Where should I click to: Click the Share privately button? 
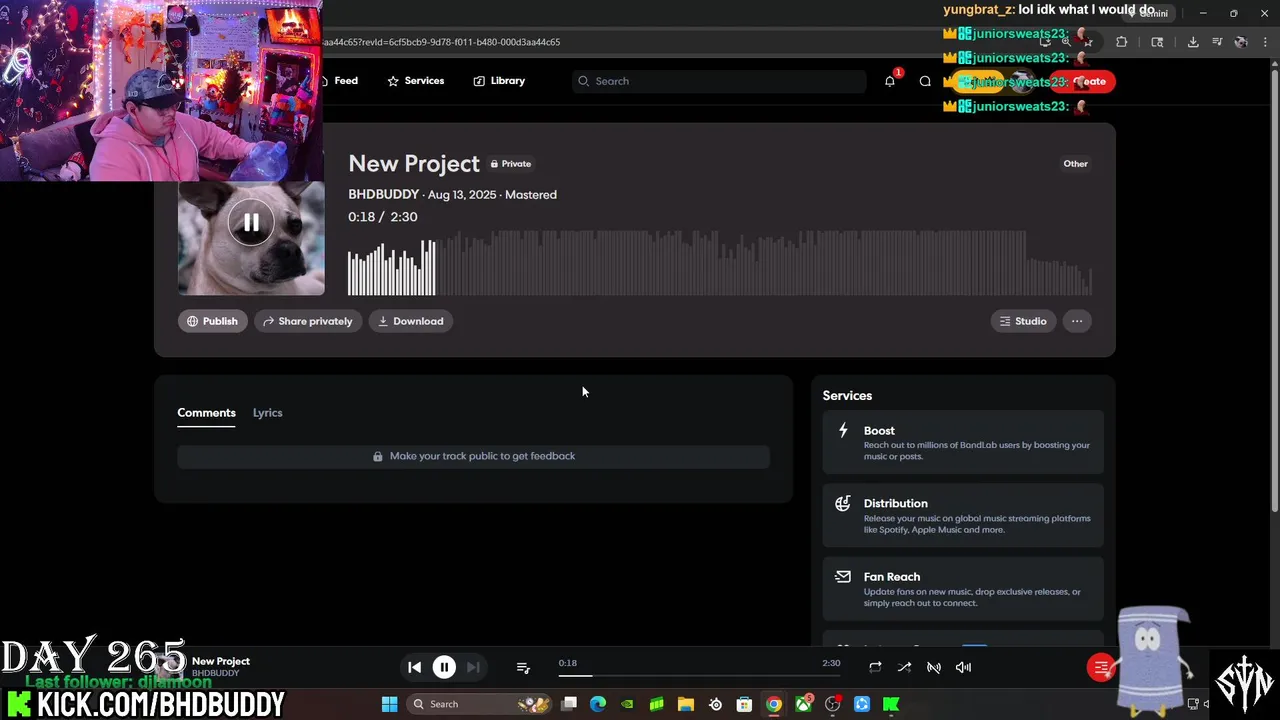click(x=307, y=321)
